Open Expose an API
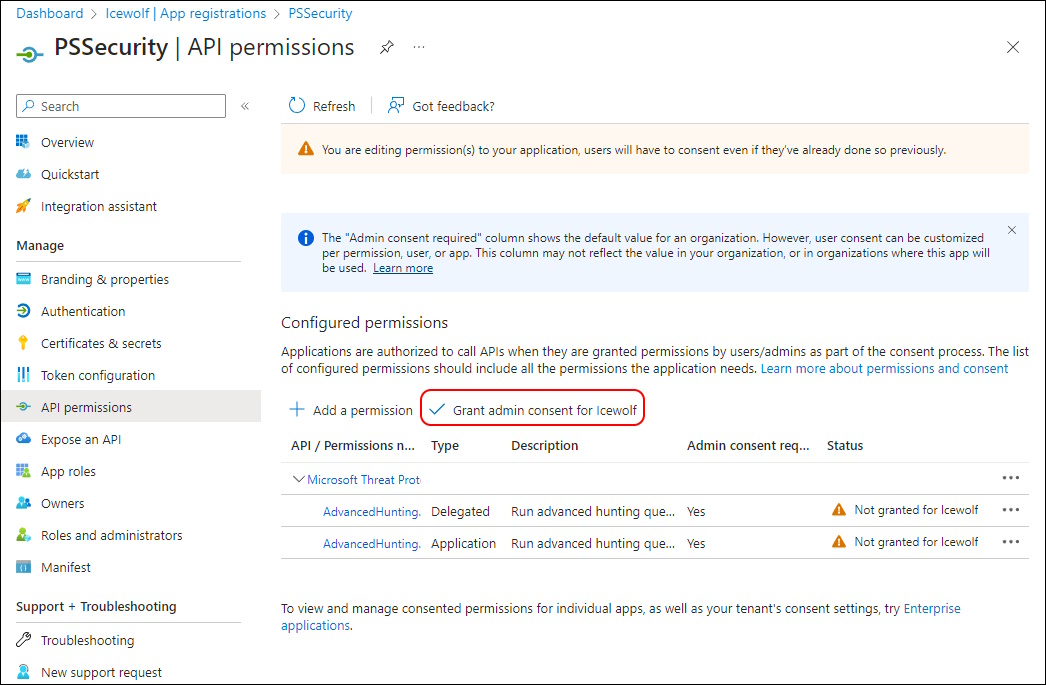 pos(81,439)
